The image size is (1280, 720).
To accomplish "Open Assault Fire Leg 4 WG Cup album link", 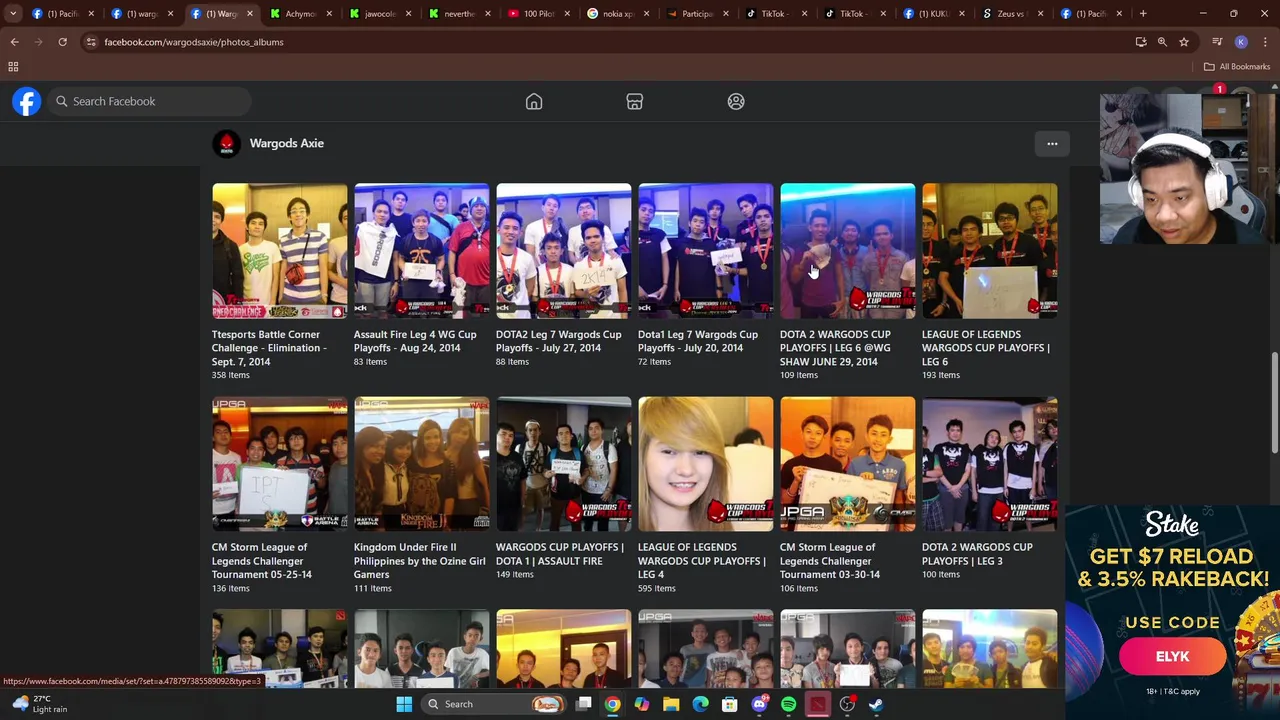I will (414, 341).
